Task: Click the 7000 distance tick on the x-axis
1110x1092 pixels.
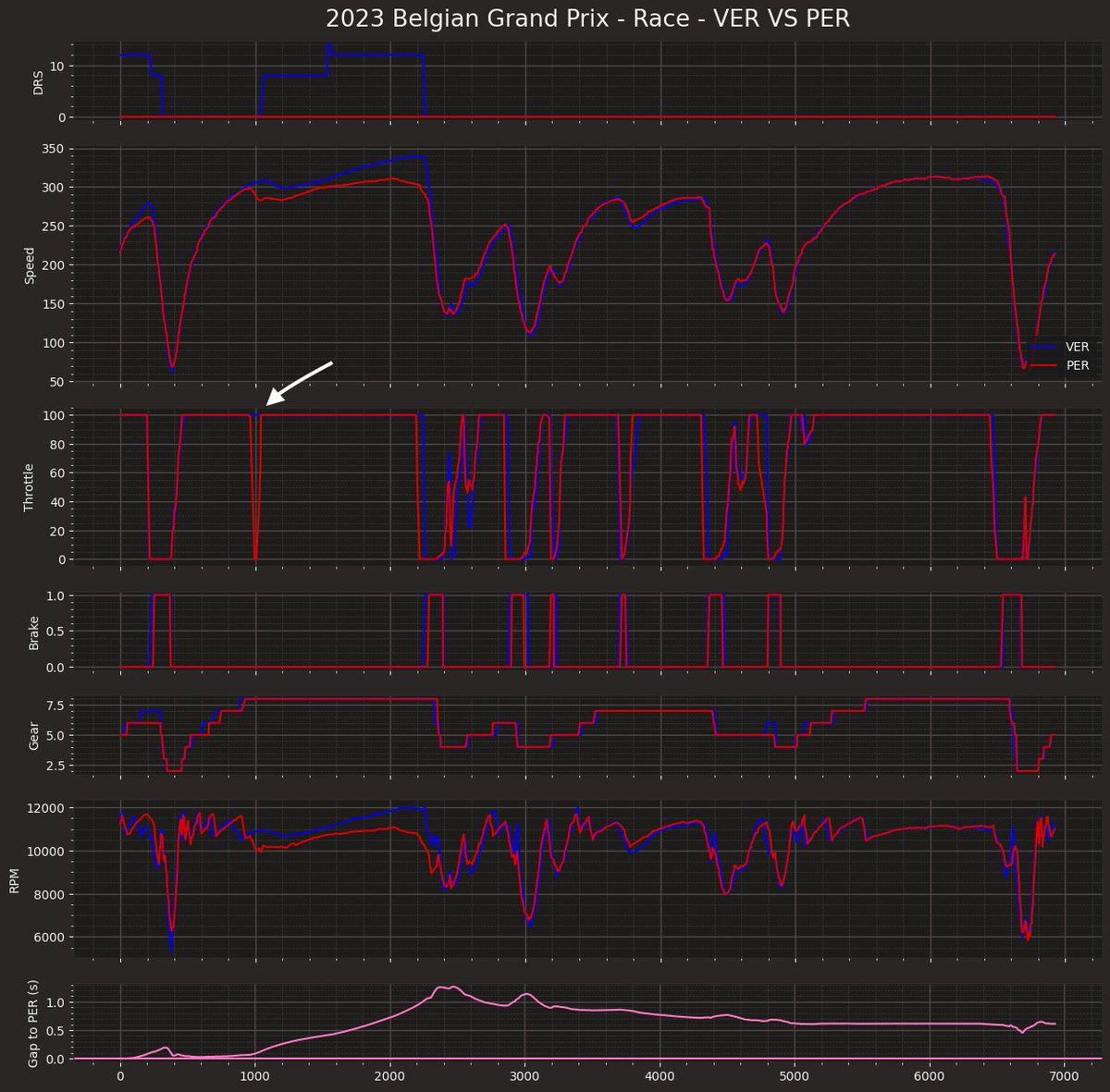Action: (x=1065, y=1078)
